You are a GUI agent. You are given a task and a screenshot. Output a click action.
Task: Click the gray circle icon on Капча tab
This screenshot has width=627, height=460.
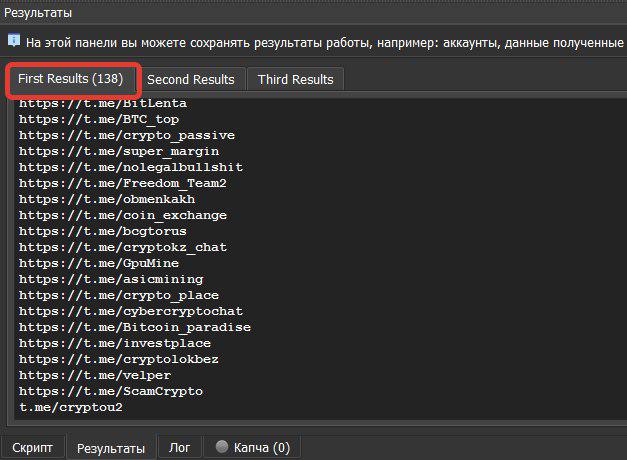tap(222, 447)
